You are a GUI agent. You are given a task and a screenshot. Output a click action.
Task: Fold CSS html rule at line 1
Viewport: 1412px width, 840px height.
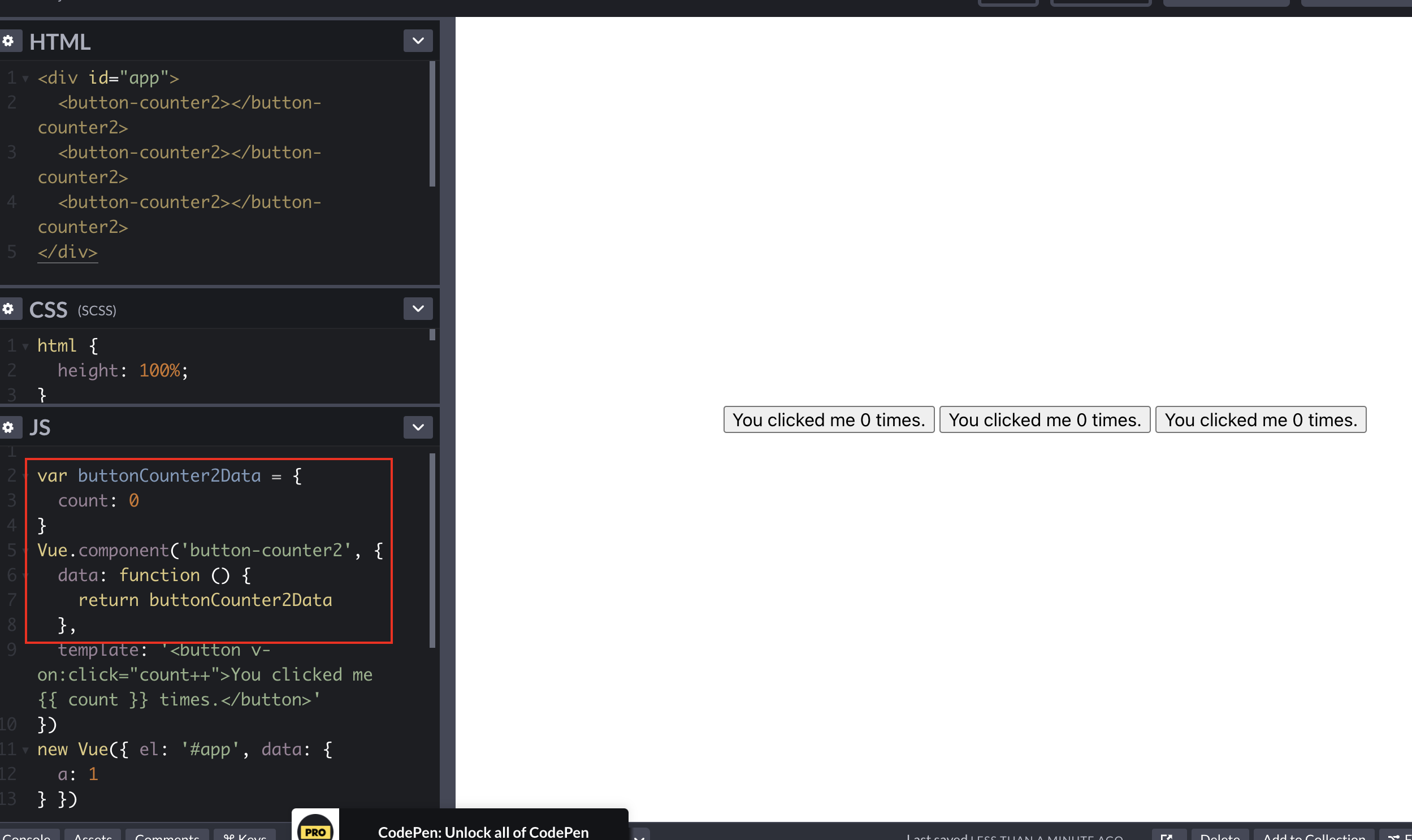click(x=25, y=347)
